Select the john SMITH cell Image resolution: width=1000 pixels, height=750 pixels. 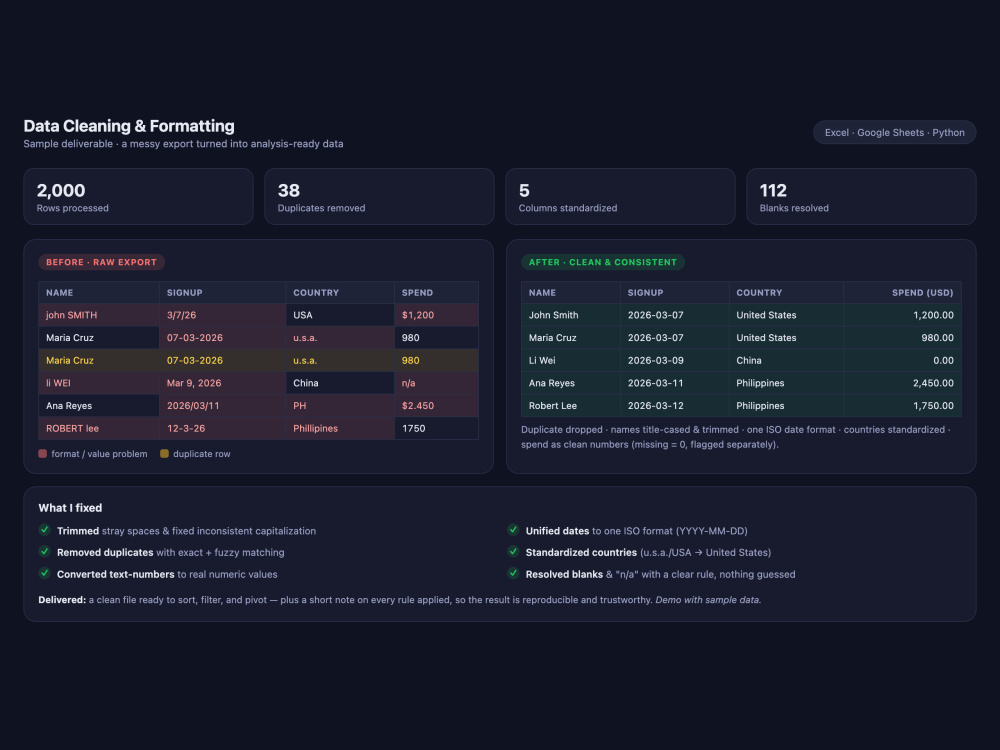click(x=99, y=315)
